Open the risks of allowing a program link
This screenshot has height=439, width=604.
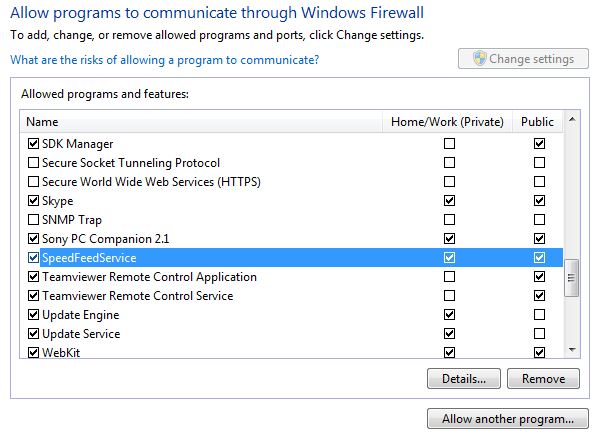tap(164, 60)
